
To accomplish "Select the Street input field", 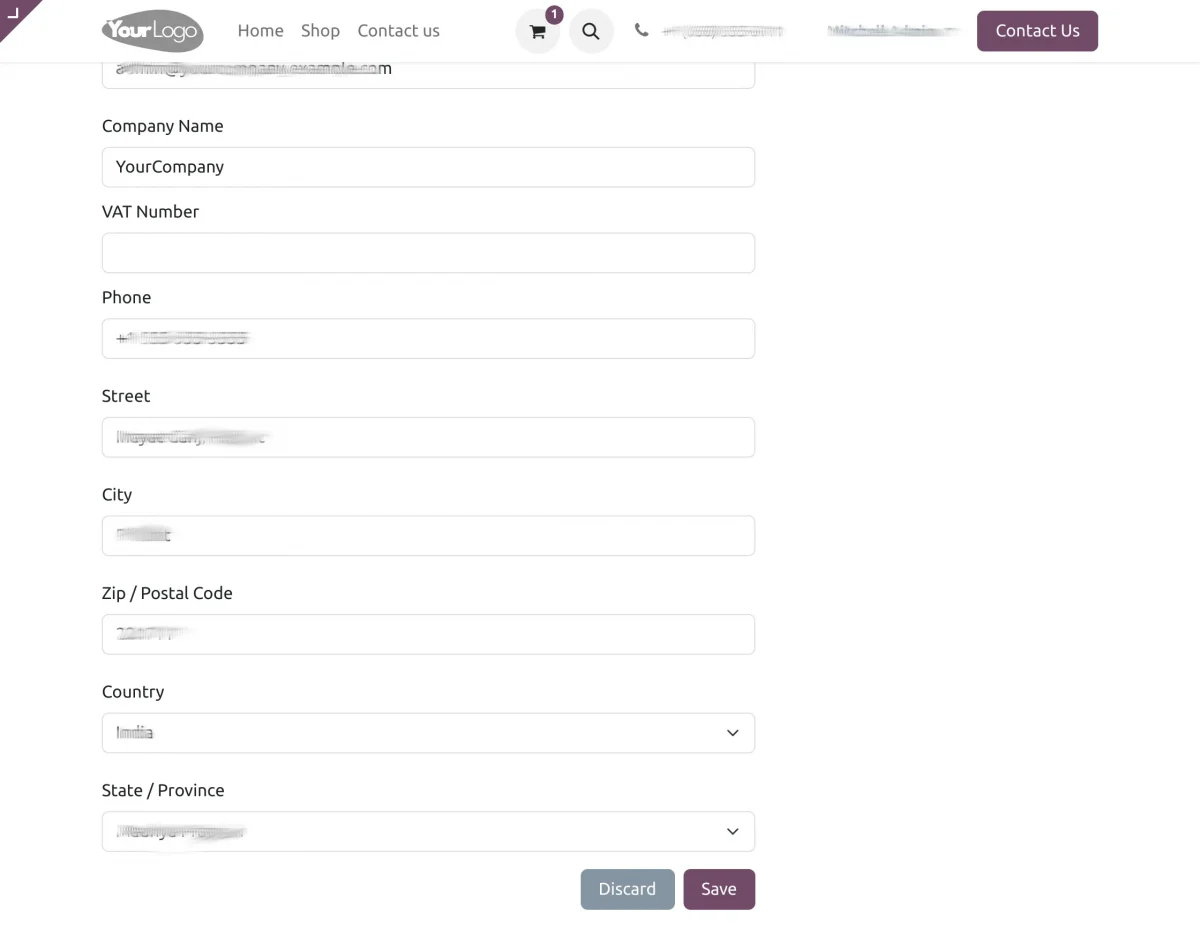I will pos(428,437).
